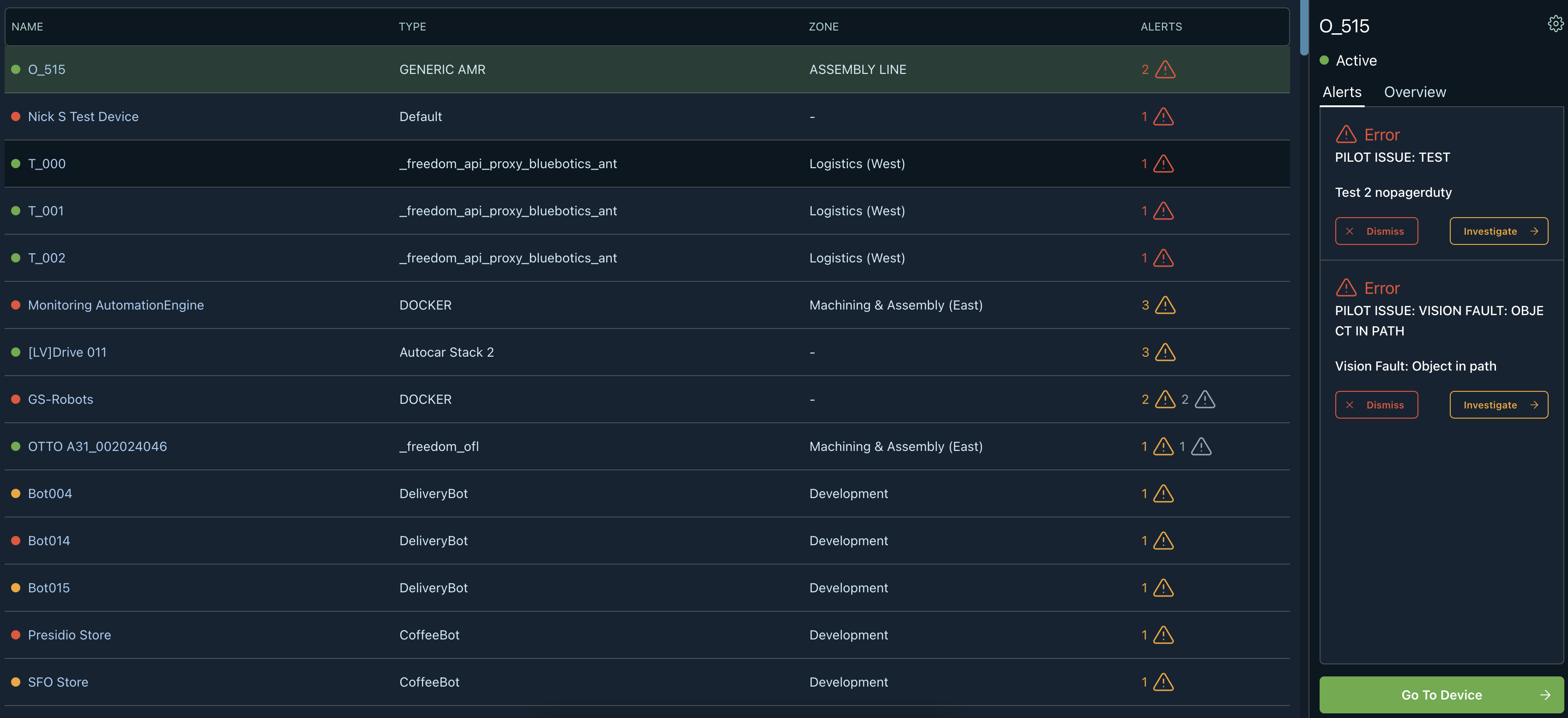Select the Alerts tab
Viewport: 1568px width, 718px height.
(1342, 92)
